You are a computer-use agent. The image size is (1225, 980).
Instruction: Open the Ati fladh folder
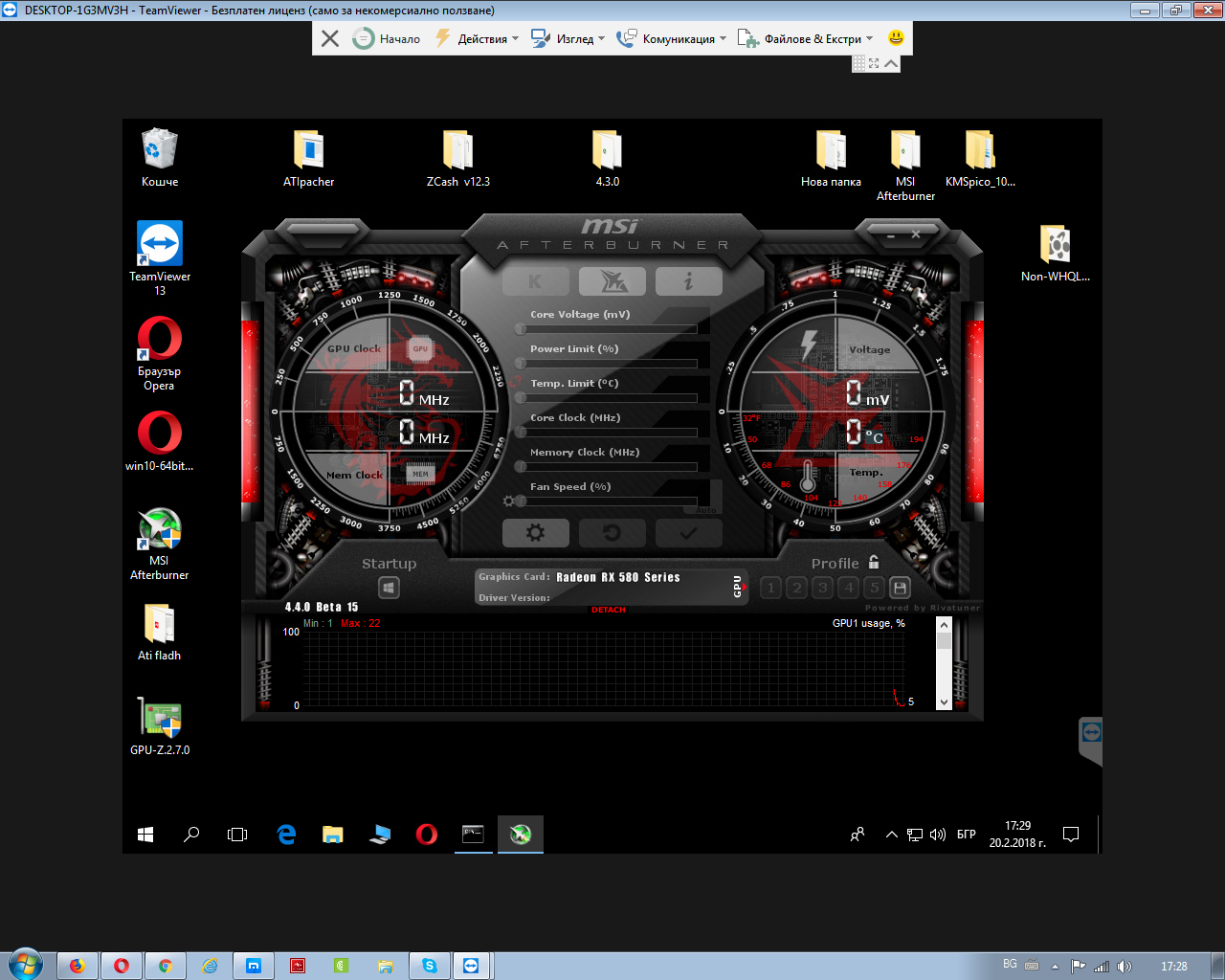point(159,631)
